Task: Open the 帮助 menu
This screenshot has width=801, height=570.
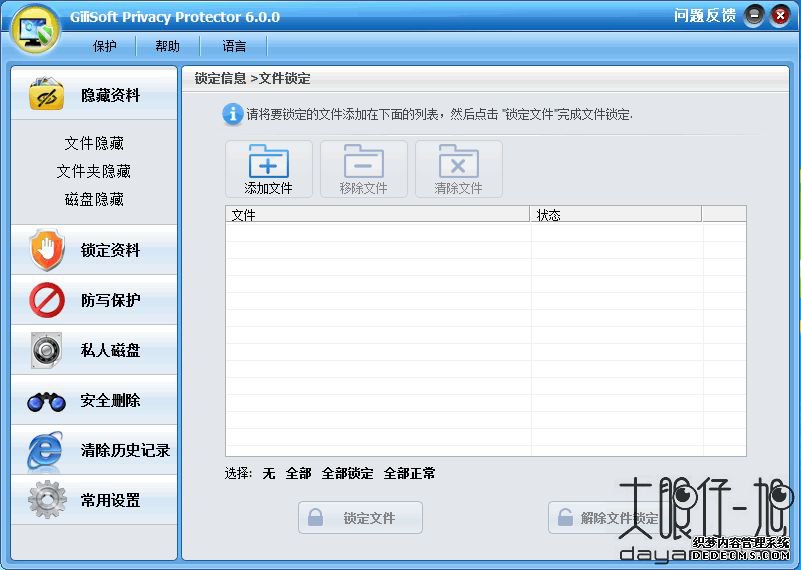Action: (x=168, y=46)
